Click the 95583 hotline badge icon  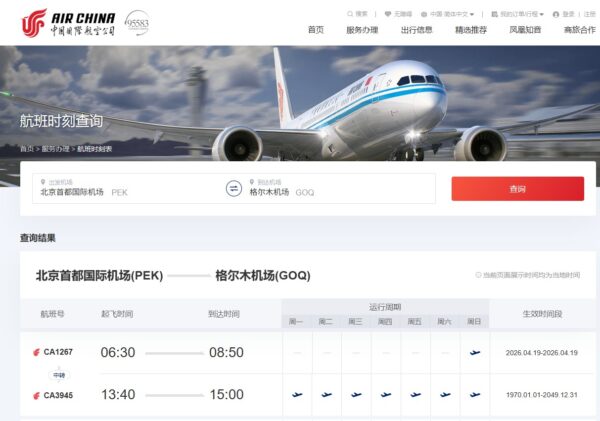tap(137, 23)
